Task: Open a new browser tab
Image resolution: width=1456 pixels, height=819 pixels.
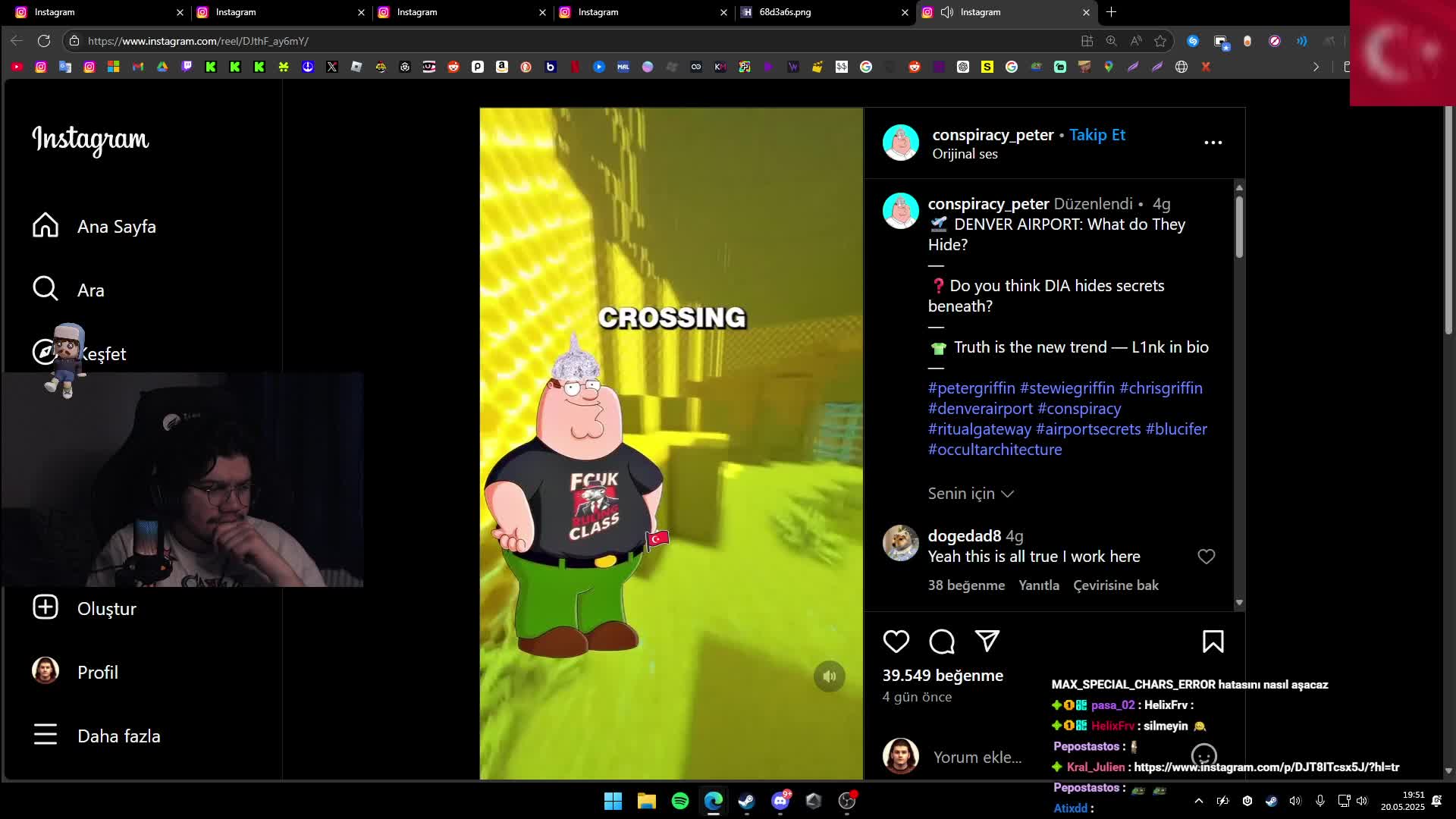Action: click(x=1111, y=12)
